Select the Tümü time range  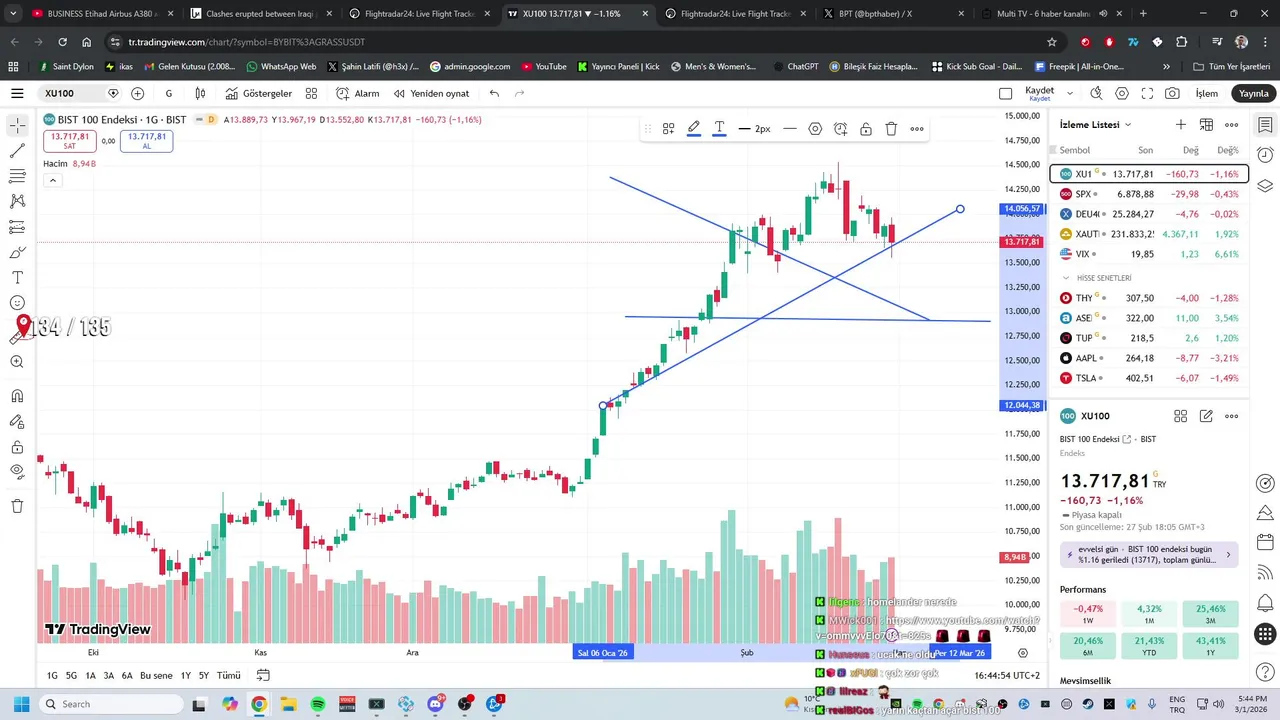pyautogui.click(x=229, y=676)
